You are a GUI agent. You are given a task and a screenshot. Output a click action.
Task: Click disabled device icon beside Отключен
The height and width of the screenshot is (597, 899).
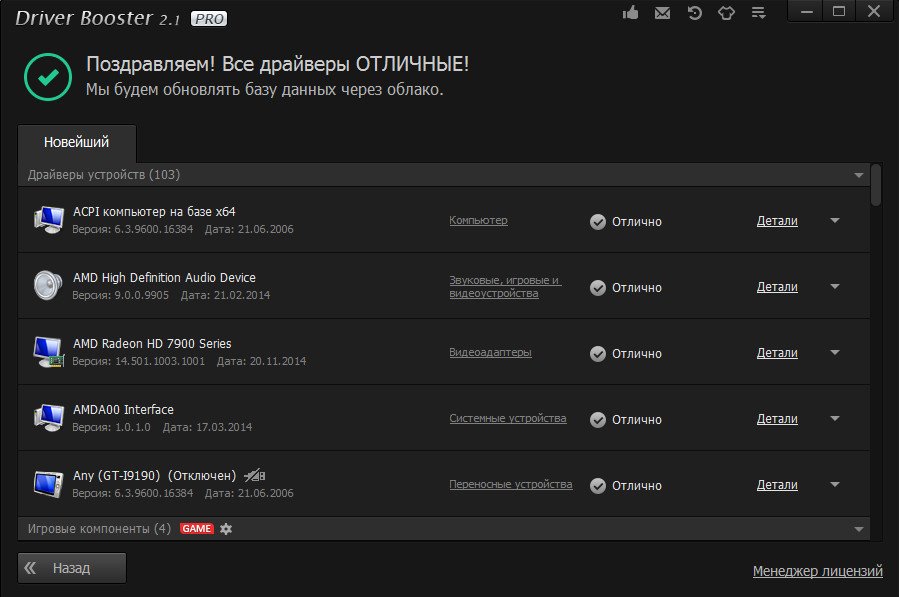(254, 475)
